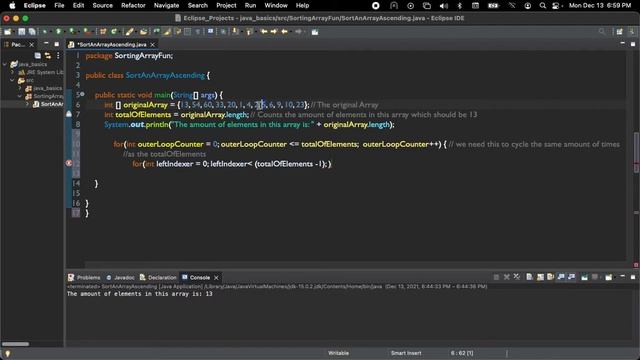Click the Next Annotation toolbar icon

tap(236, 32)
